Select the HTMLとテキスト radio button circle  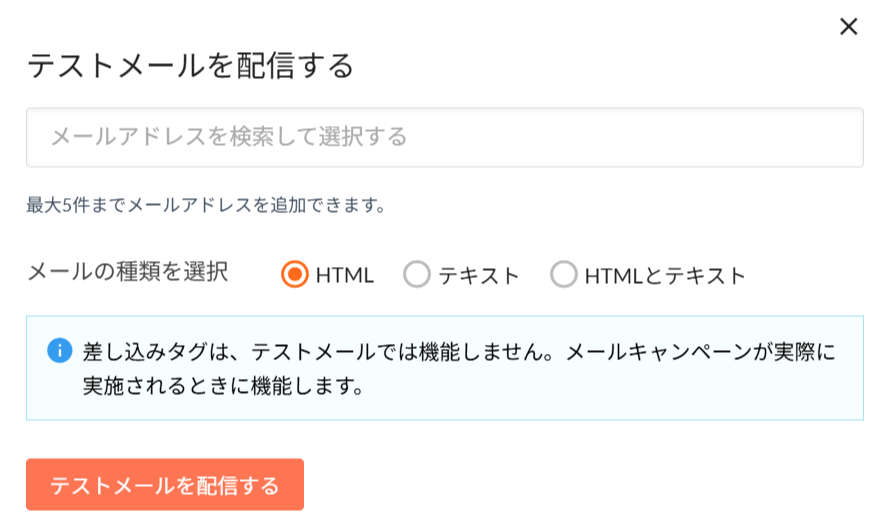(x=564, y=275)
